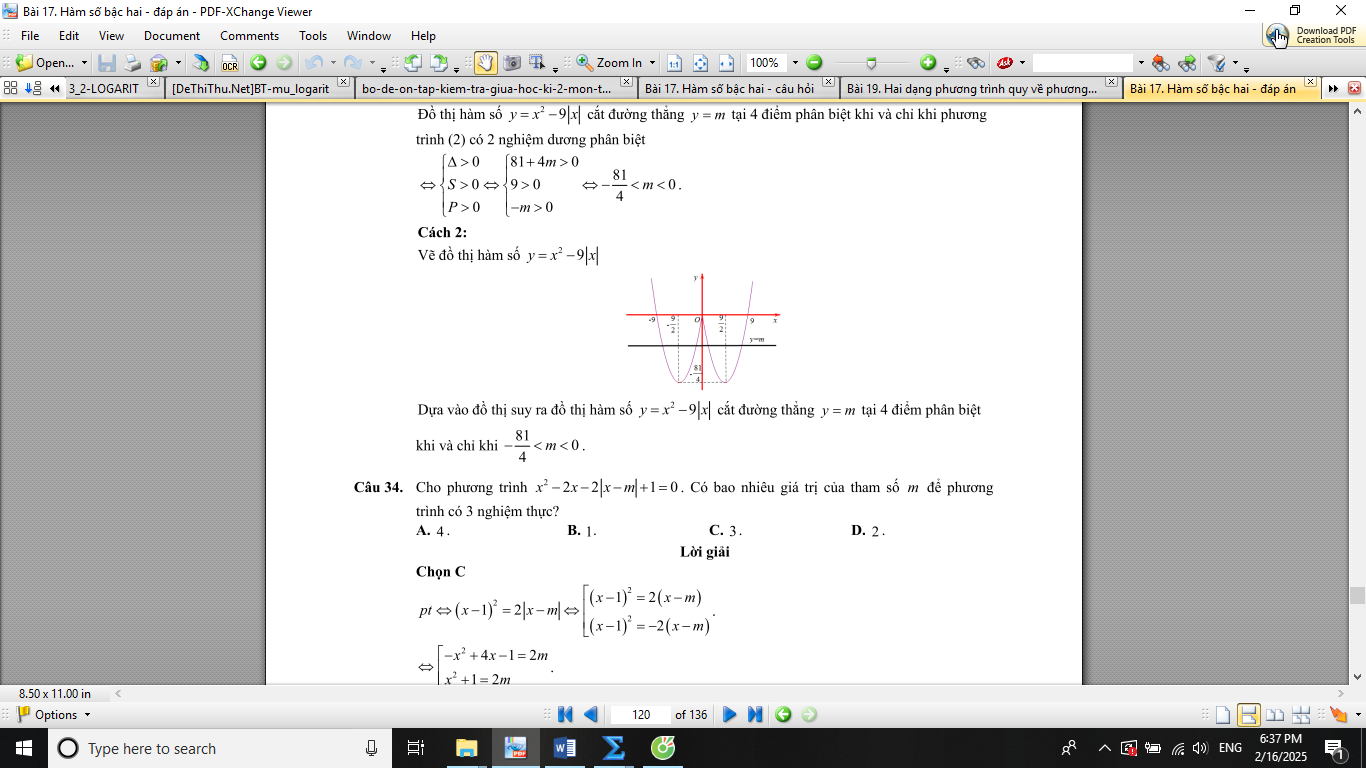
Task: Click the Save icon in the toolbar
Action: click(x=107, y=63)
